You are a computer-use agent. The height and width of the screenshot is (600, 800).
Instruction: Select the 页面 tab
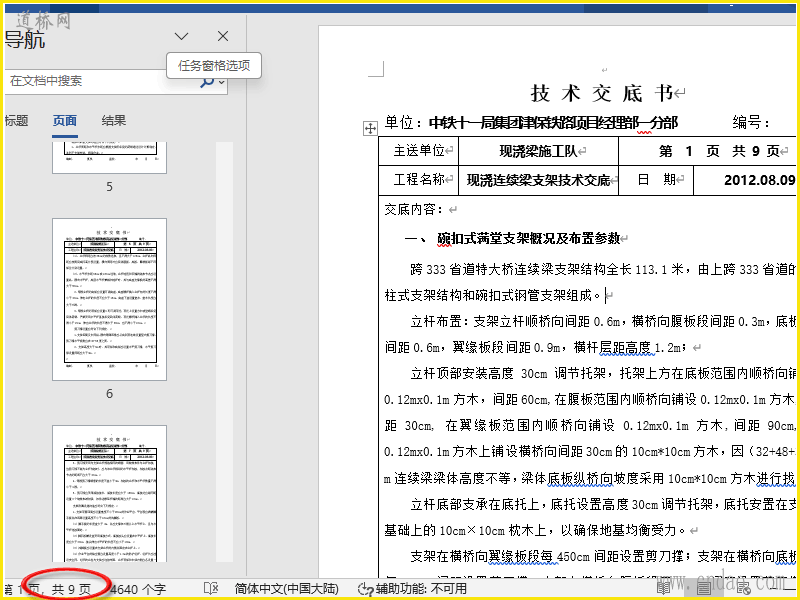(65, 121)
